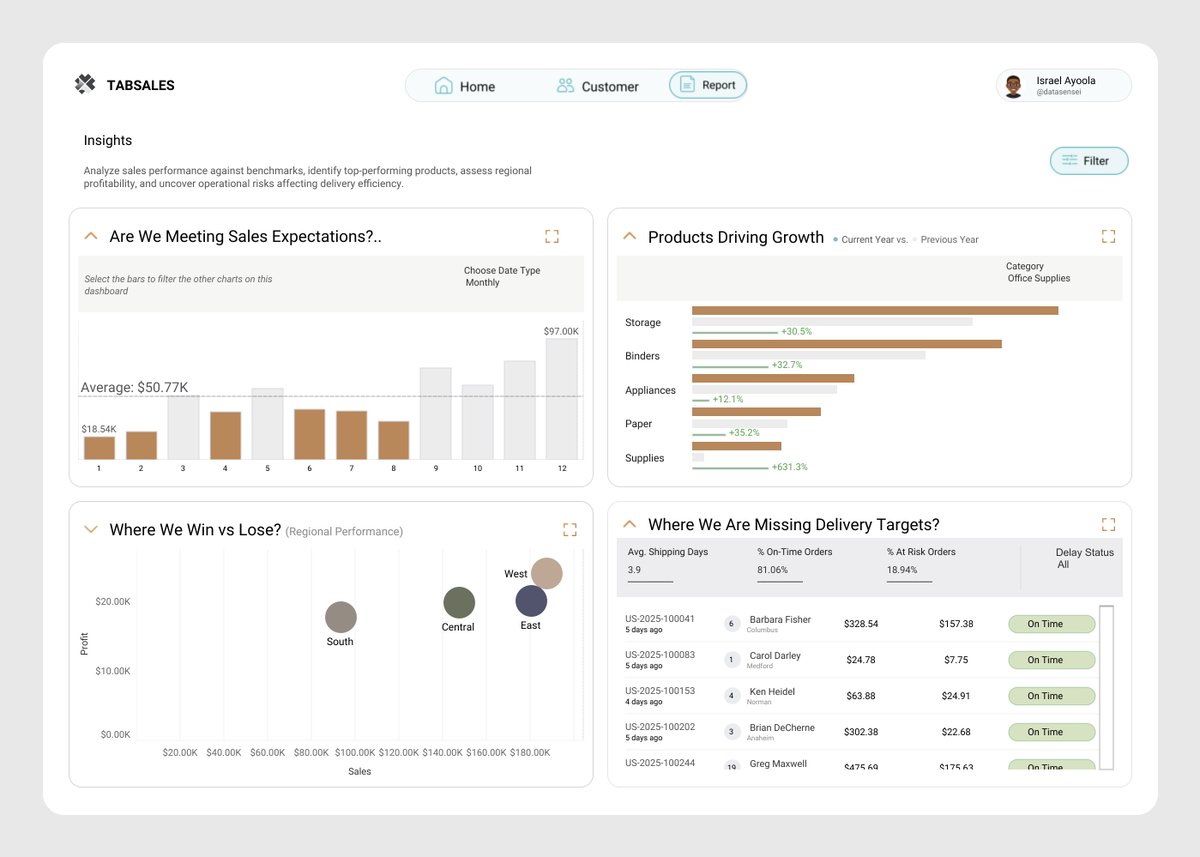Maximize the Products Driving Growth chart
This screenshot has height=857, width=1200.
click(x=1108, y=236)
